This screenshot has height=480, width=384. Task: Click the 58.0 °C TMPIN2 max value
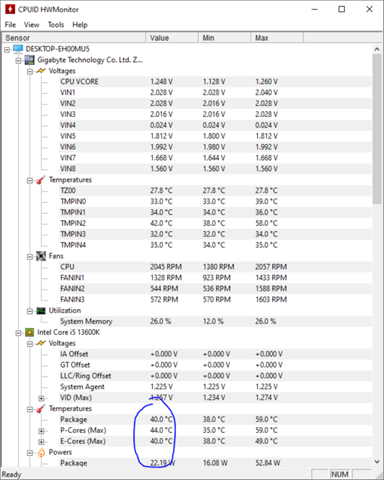pyautogui.click(x=266, y=223)
